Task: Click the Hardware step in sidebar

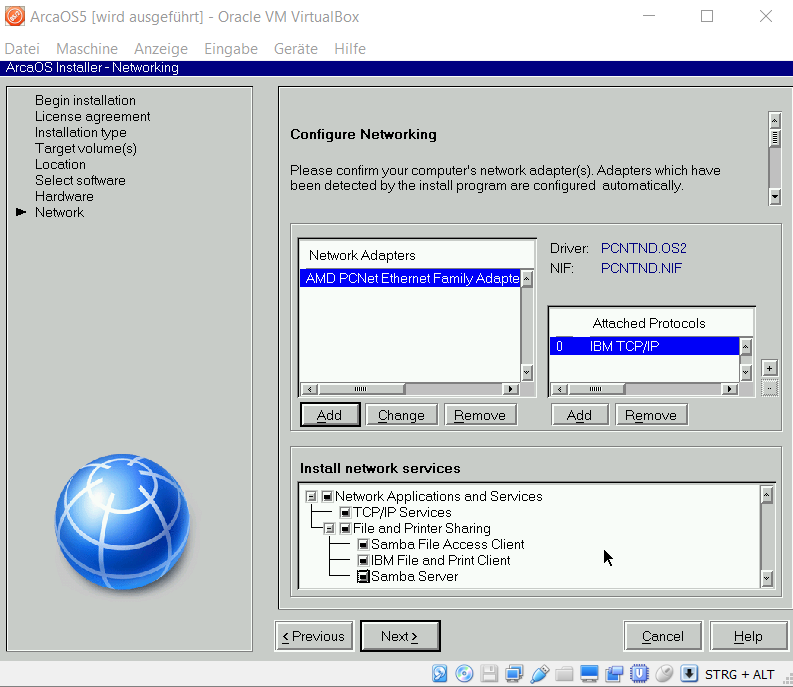Action: (64, 196)
